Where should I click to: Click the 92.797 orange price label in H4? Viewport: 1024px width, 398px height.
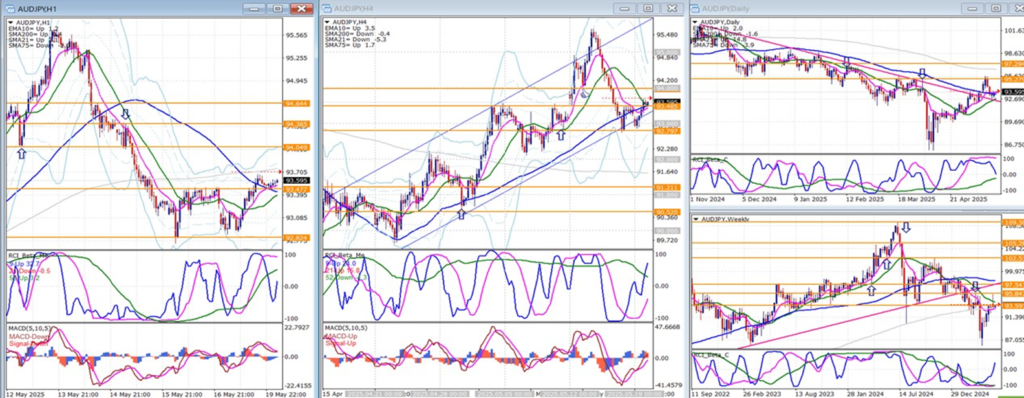pos(667,131)
